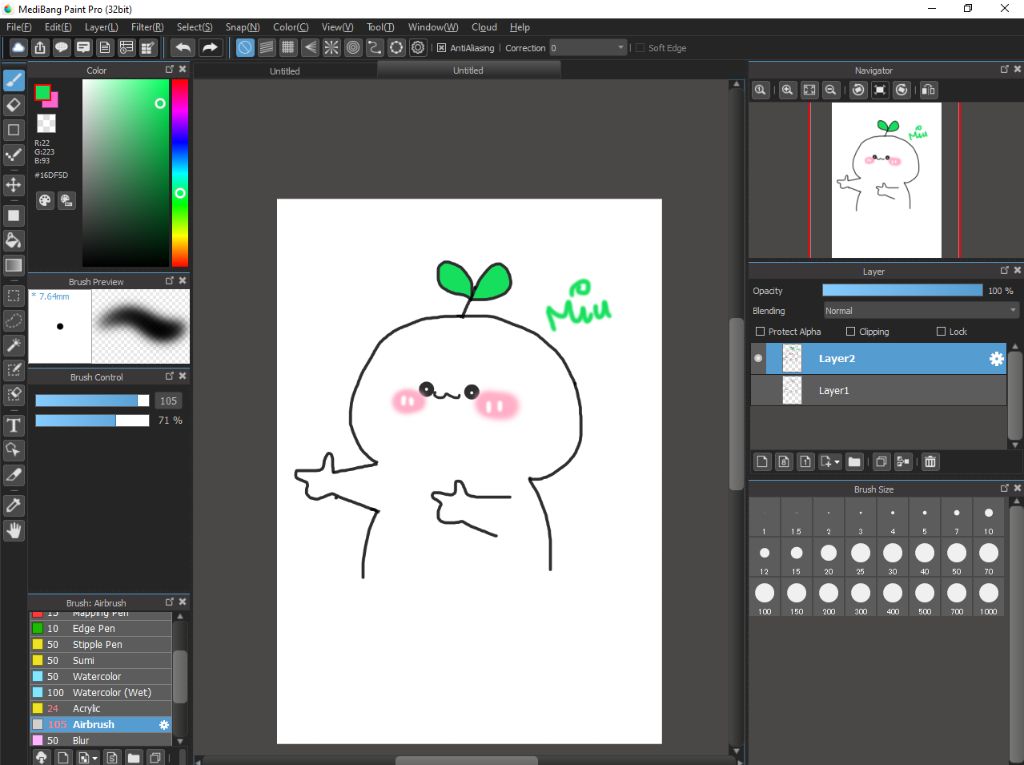The image size is (1024, 765).
Task: Choose the Watercolor (Wet) brush
Action: (x=101, y=692)
